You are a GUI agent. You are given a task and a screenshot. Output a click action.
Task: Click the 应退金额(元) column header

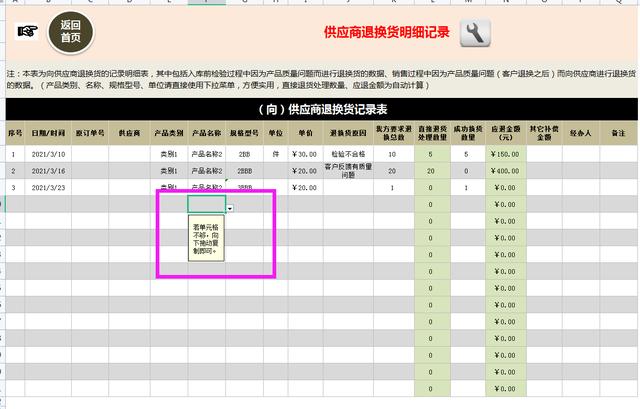tap(506, 133)
